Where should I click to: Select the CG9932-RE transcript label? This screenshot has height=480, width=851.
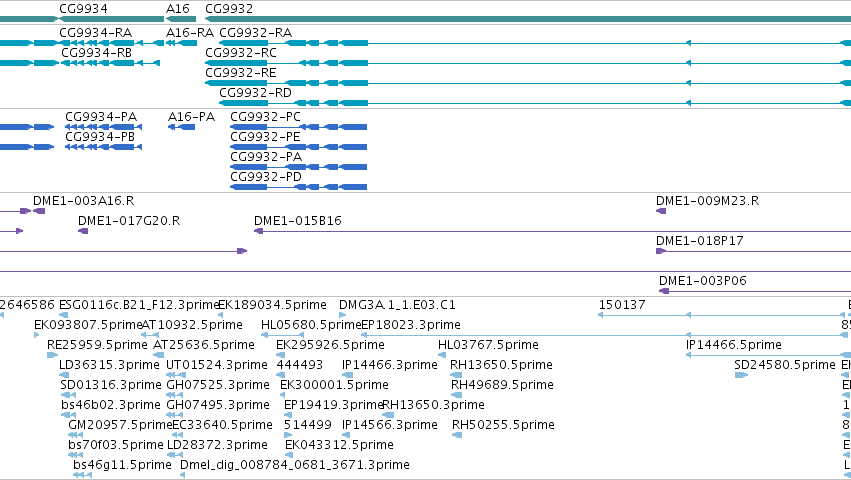click(241, 73)
